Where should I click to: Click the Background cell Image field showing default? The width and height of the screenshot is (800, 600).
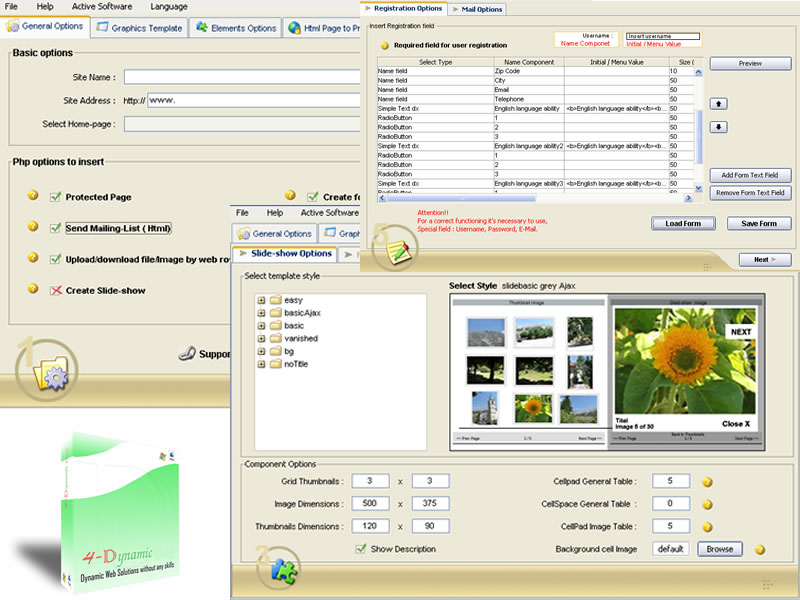click(x=671, y=549)
